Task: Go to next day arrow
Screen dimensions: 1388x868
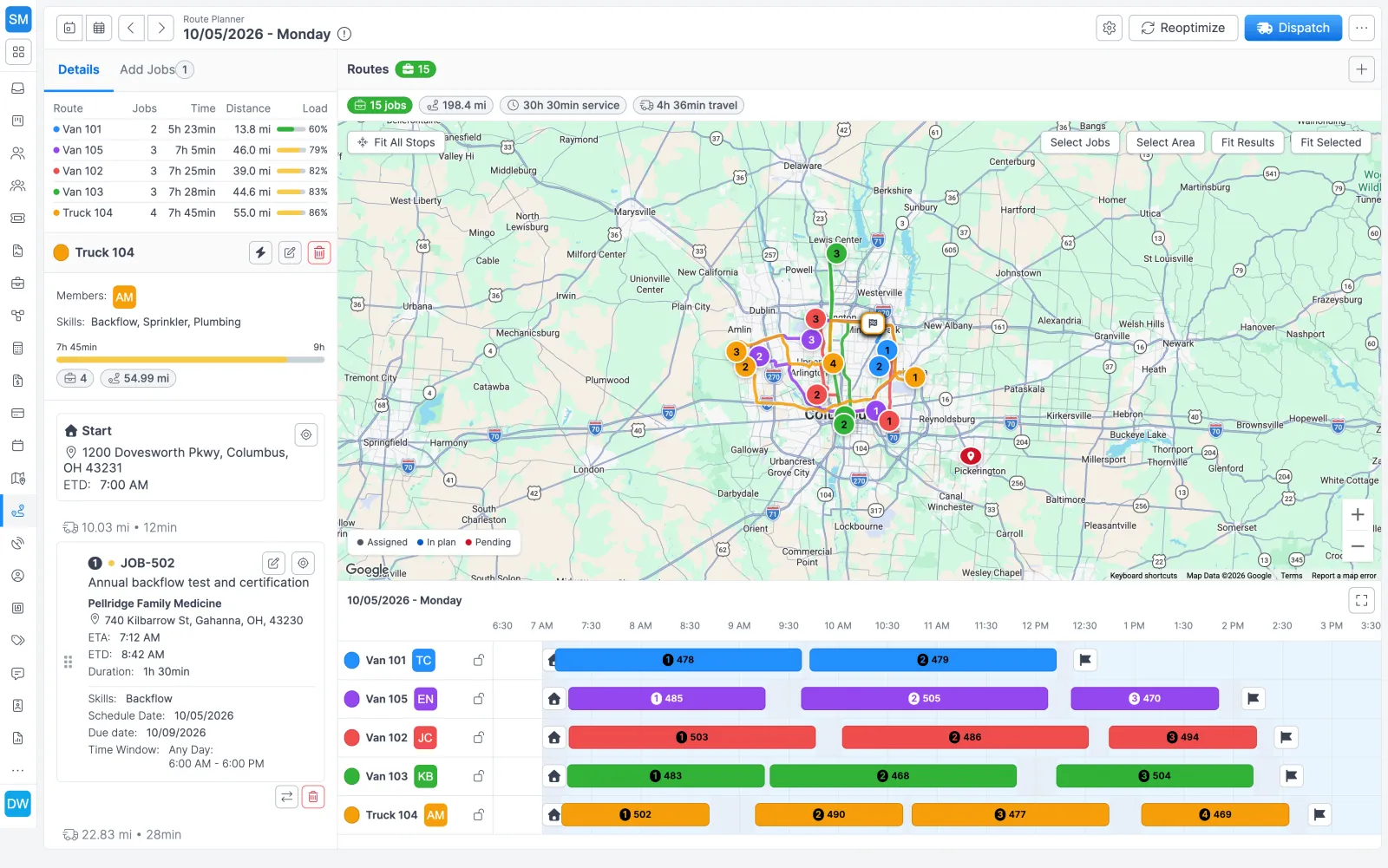Action: pyautogui.click(x=160, y=28)
